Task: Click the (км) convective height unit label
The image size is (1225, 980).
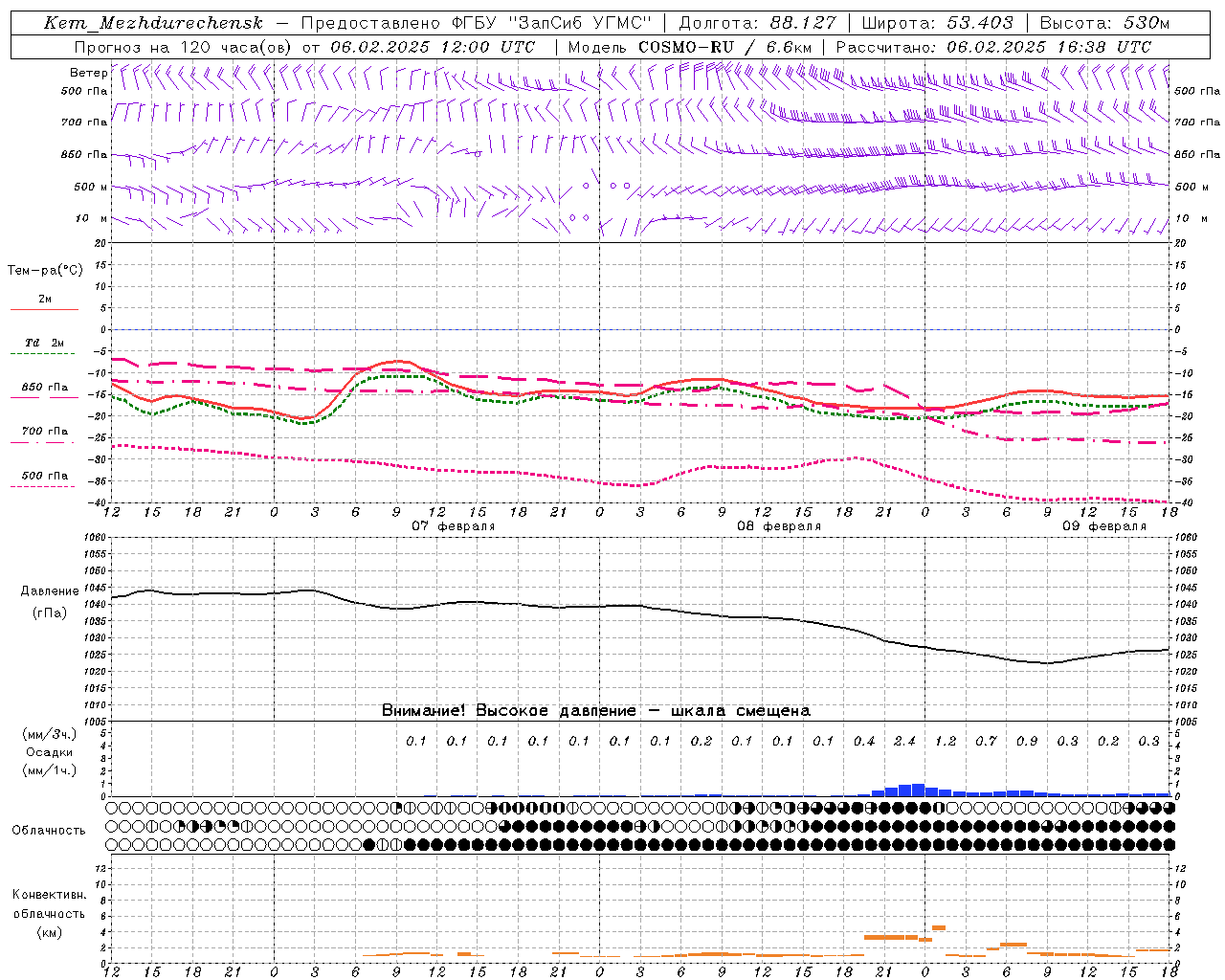Action: pos(50,932)
